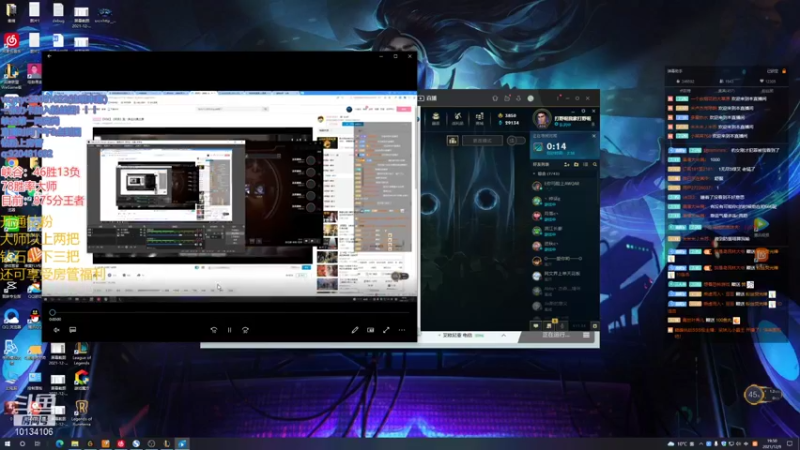Open the Windows Start menu

click(7, 444)
